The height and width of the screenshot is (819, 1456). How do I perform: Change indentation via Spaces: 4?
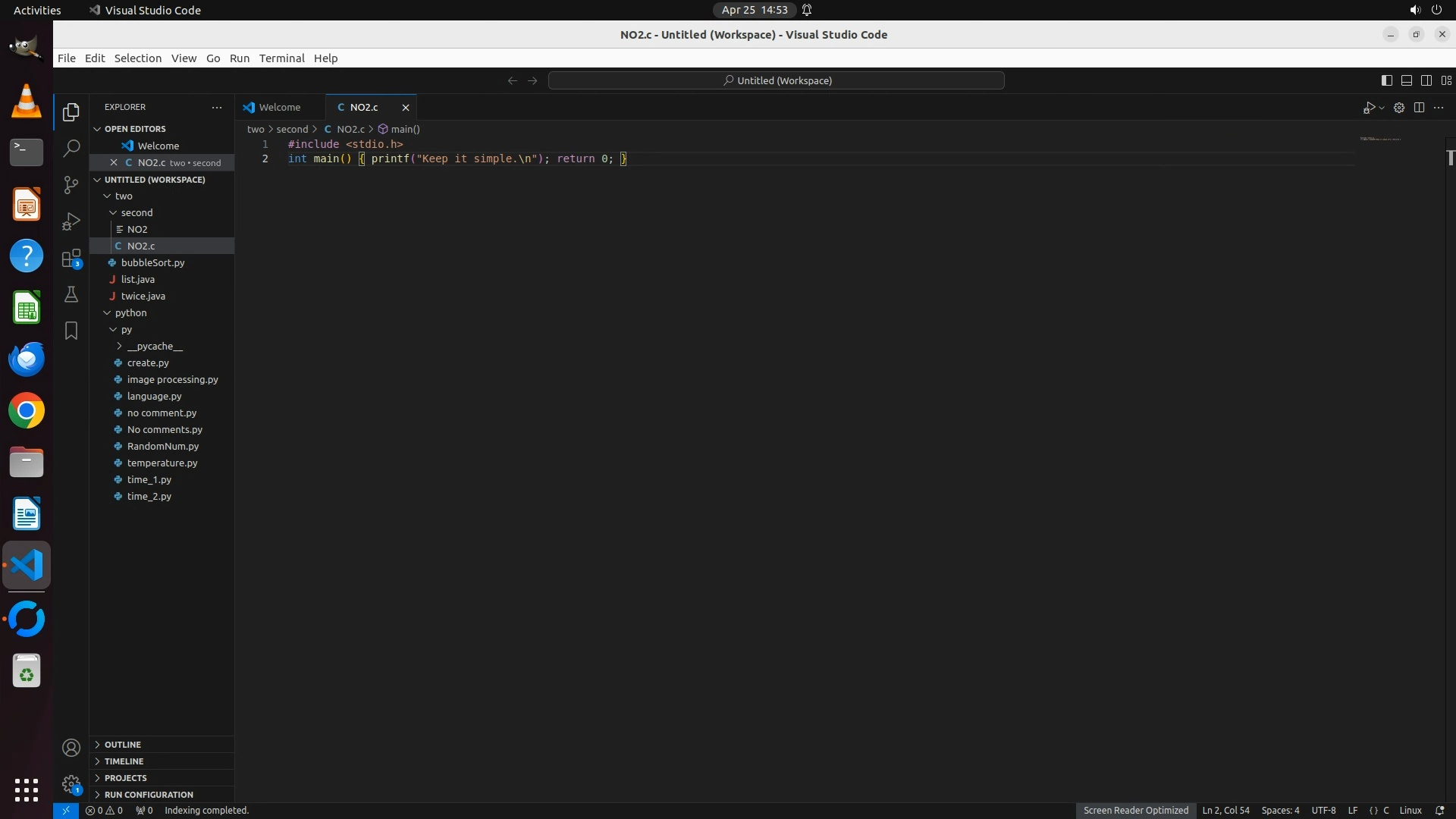1280,811
